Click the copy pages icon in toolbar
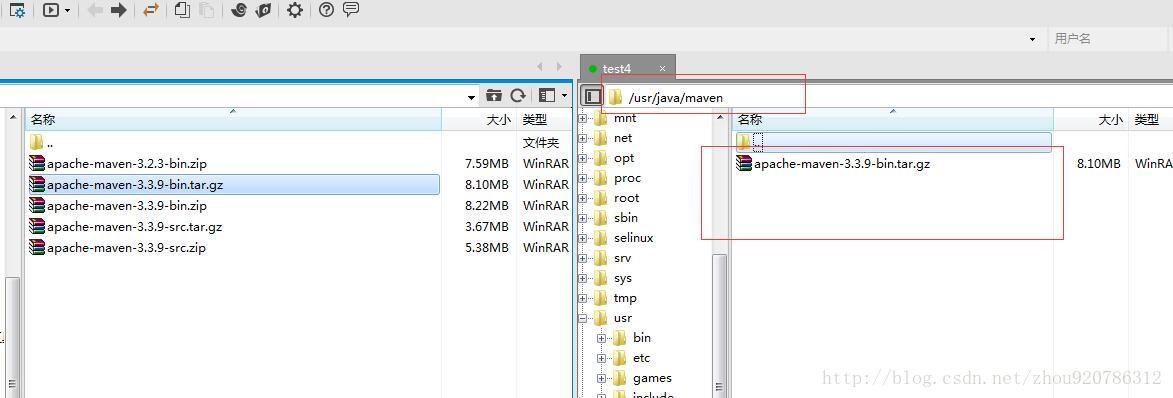 (x=183, y=10)
